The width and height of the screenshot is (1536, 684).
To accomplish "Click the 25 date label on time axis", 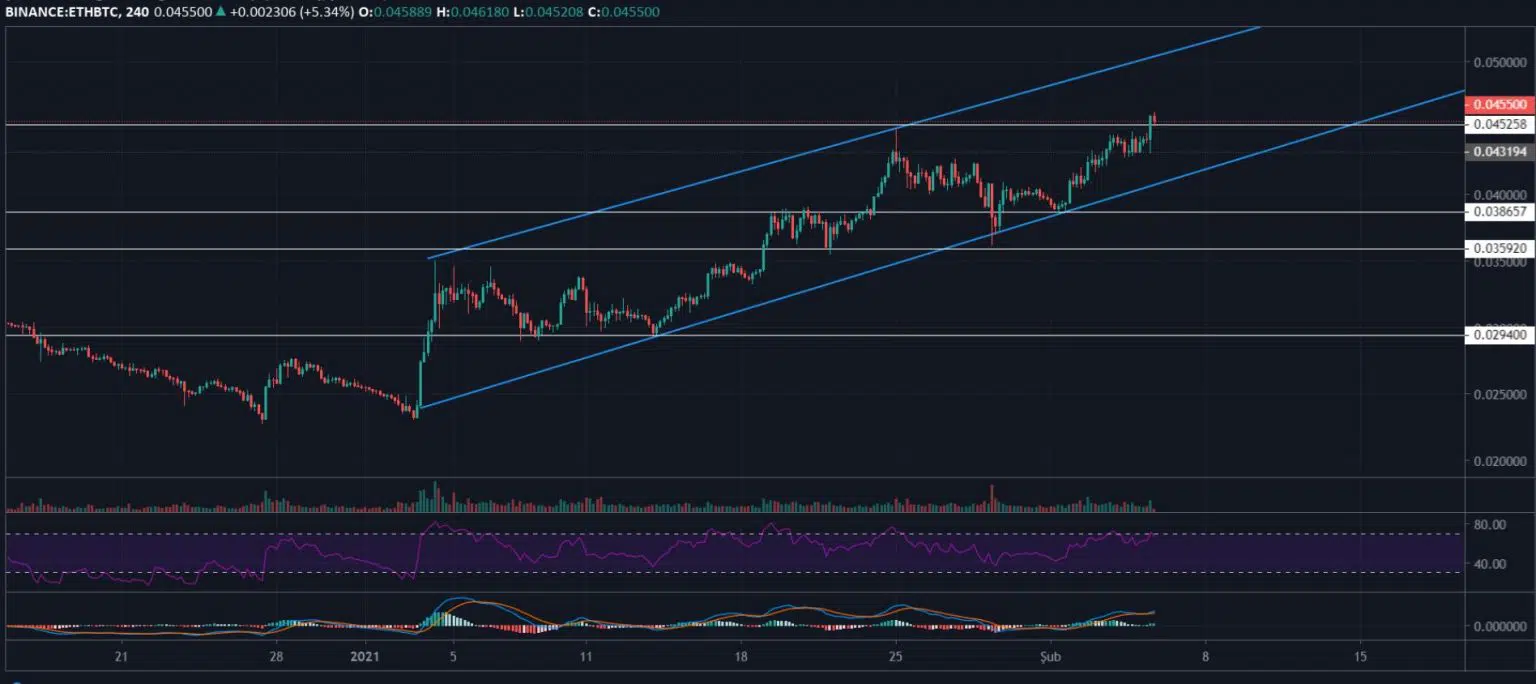I will [x=896, y=657].
